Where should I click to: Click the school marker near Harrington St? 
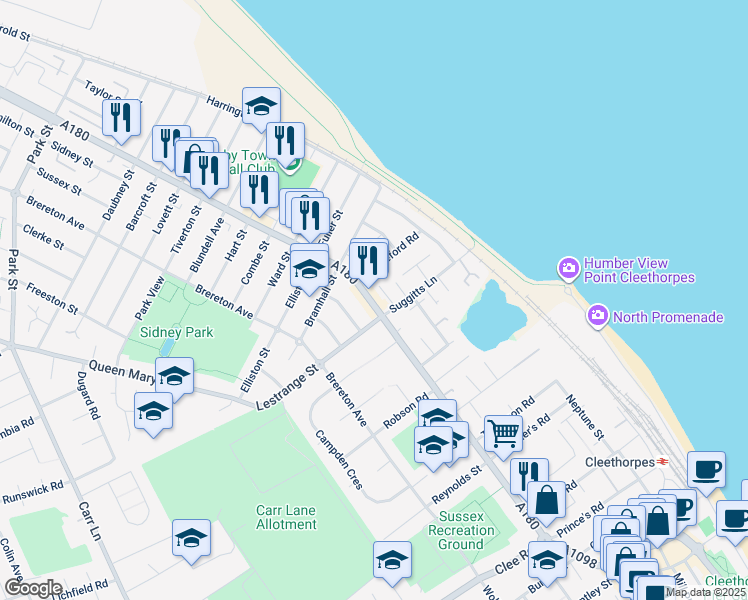[261, 106]
